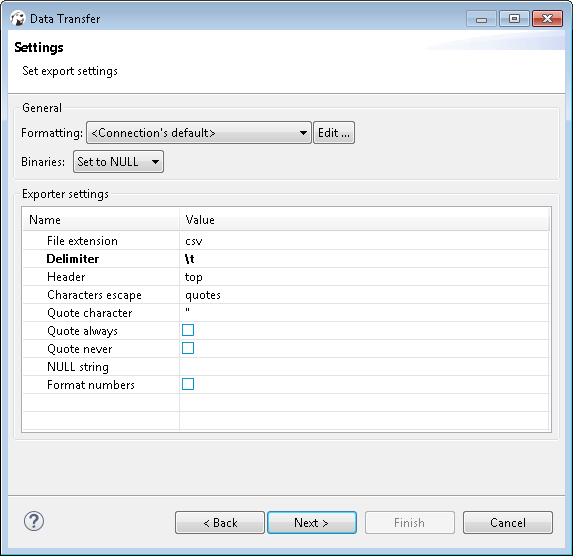Click the Cancel button
The width and height of the screenshot is (573, 556).
coord(508,523)
